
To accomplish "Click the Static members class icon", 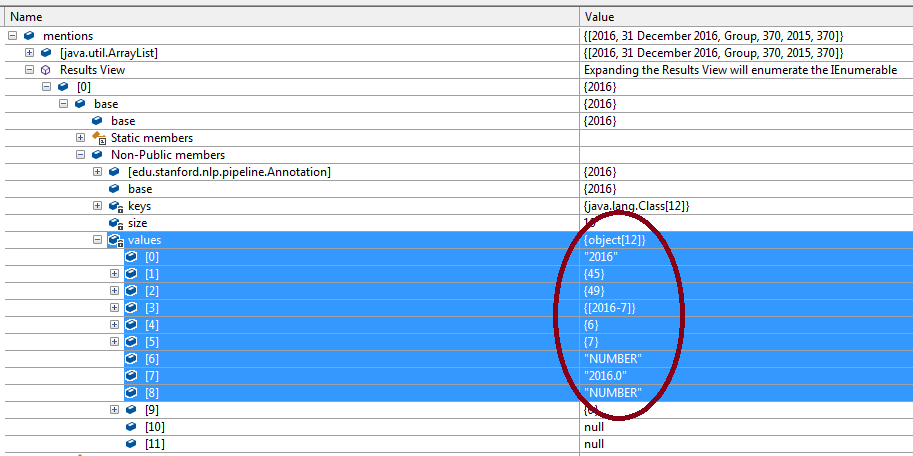I will [98, 138].
